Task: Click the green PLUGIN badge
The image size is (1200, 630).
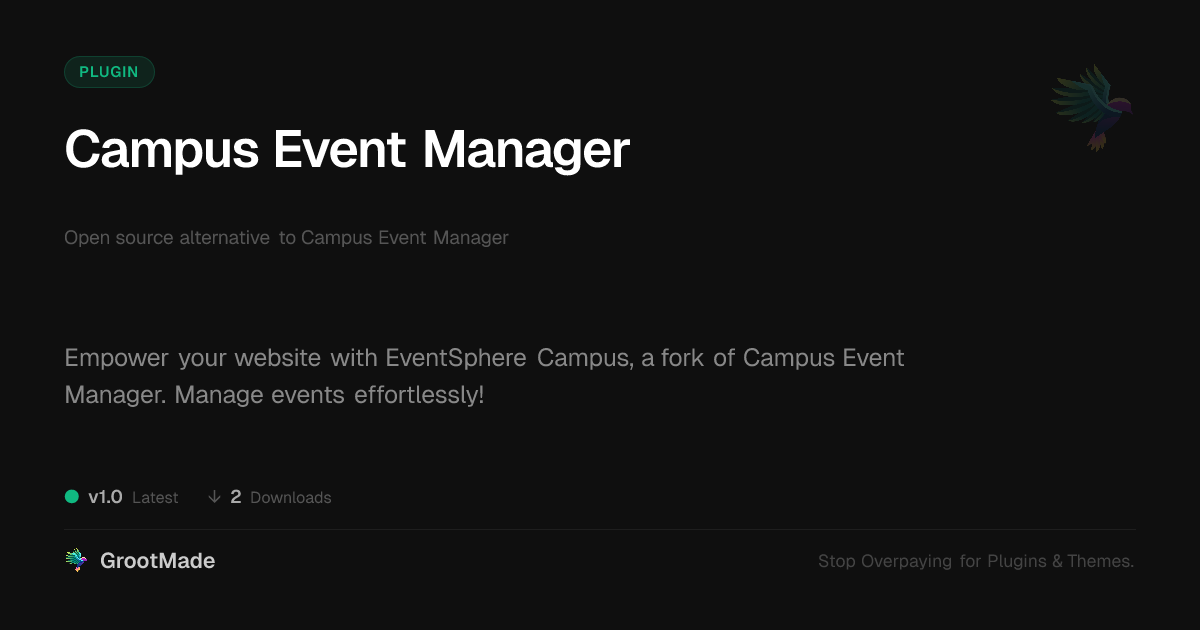Action: 109,72
